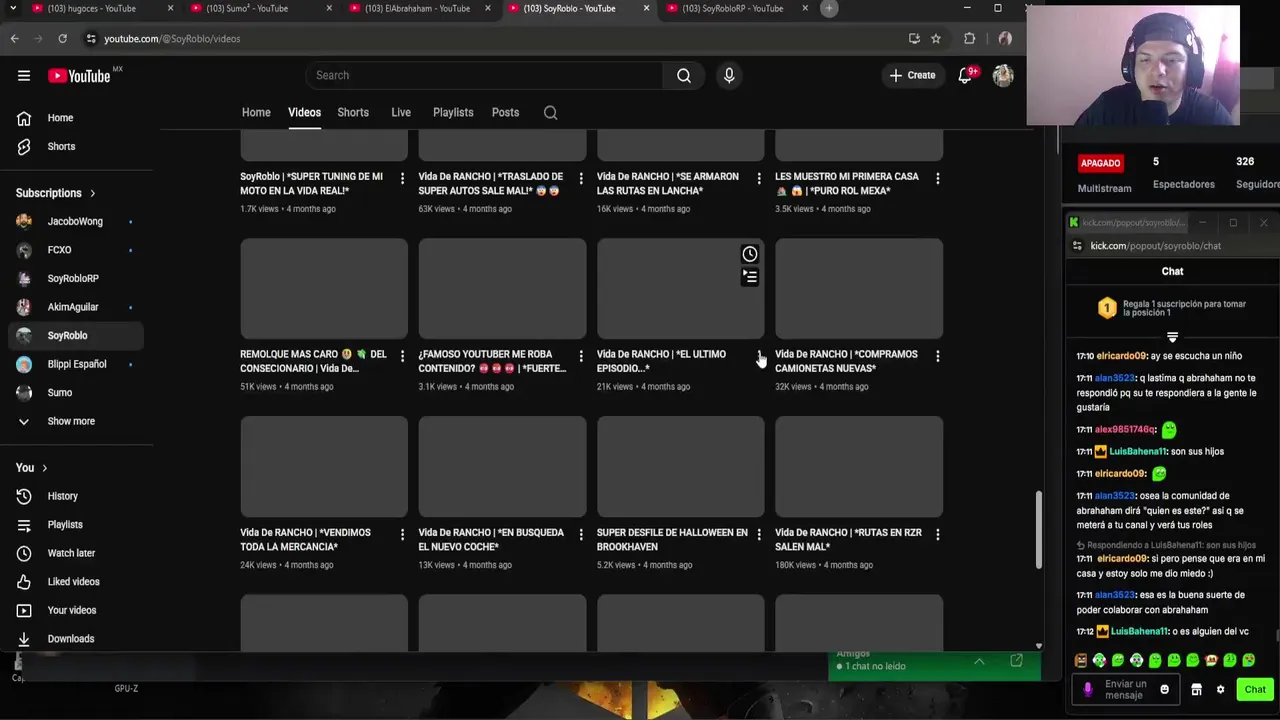Open Kick chat settings gear
Screen dimensions: 1280x720
[x=1220, y=689]
